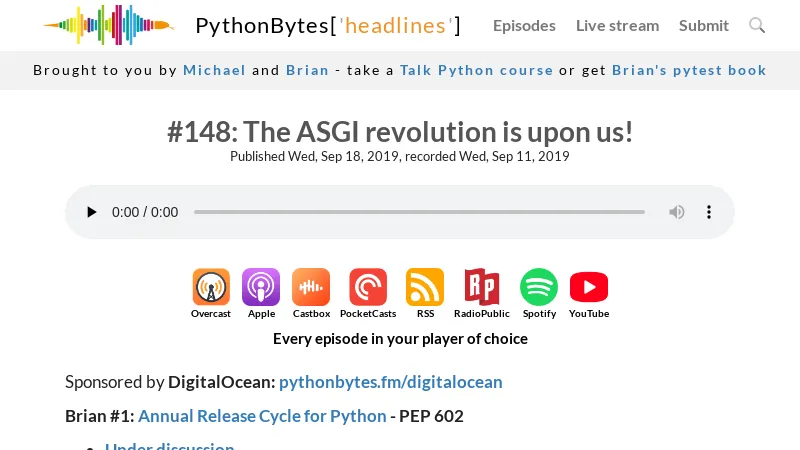Mute the audio player volume
Screen dimensions: 800x450
coord(677,212)
